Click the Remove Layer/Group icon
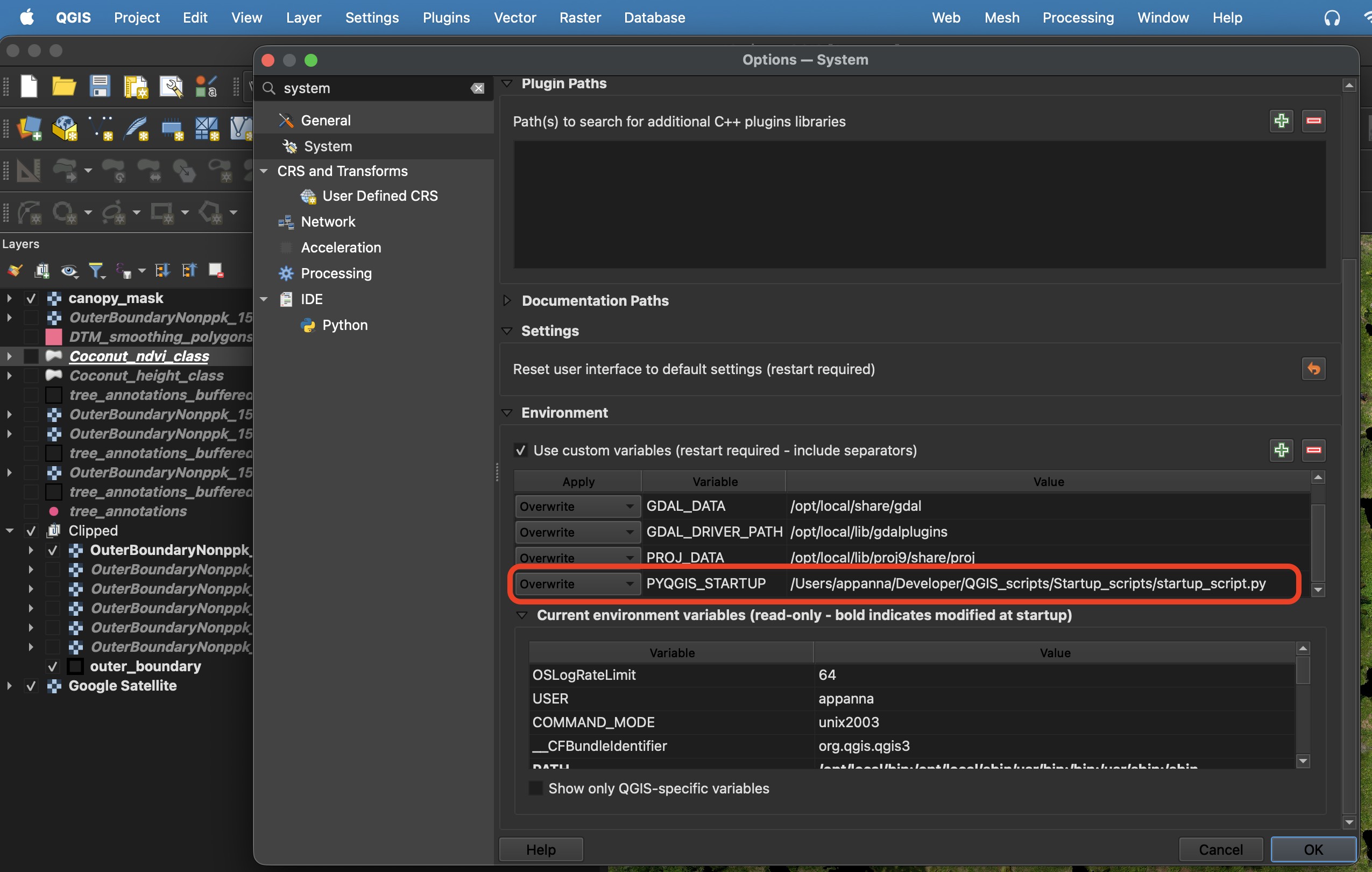This screenshot has width=1372, height=872. [x=215, y=270]
